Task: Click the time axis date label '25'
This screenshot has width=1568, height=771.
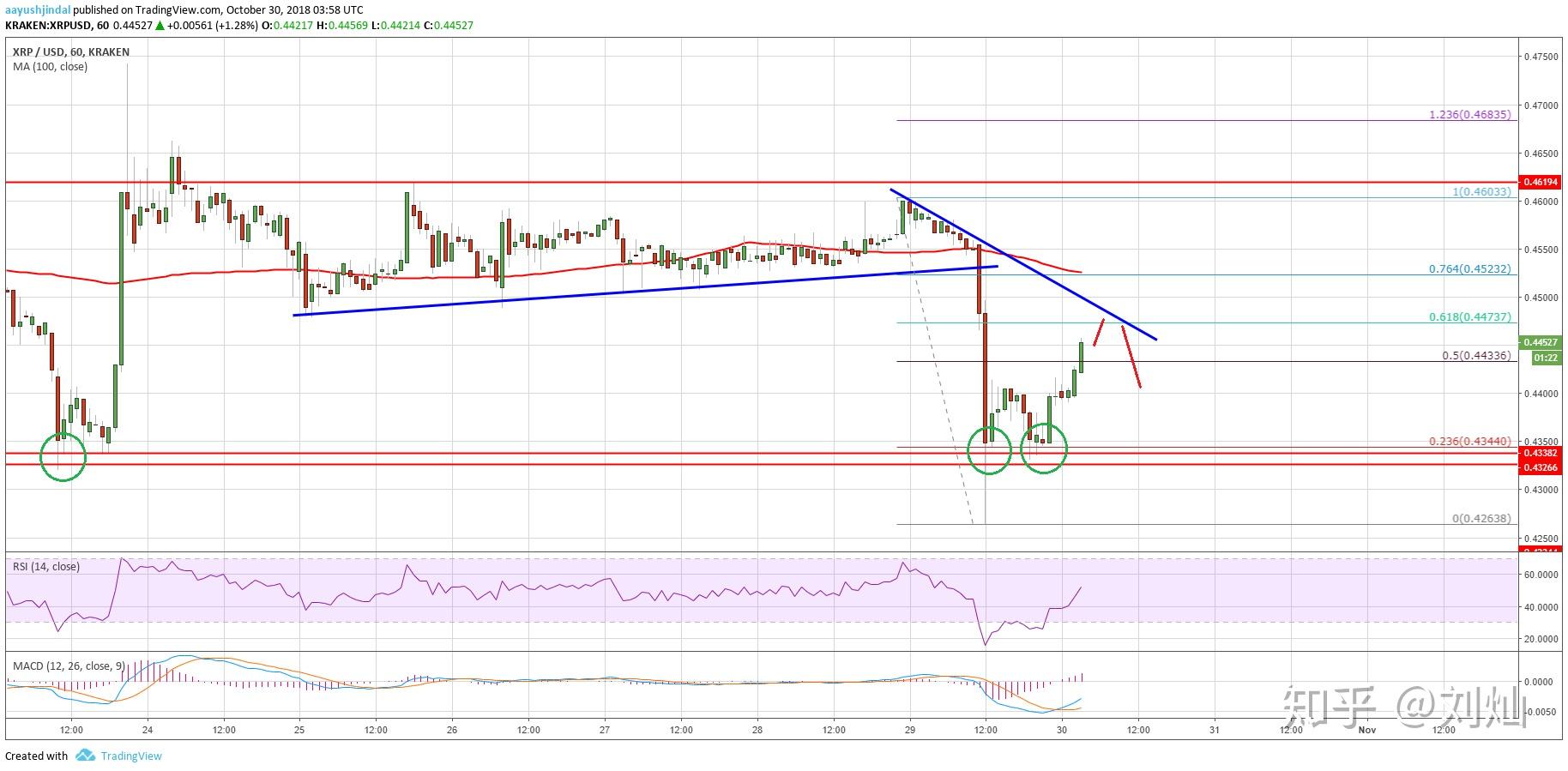Action: [299, 730]
